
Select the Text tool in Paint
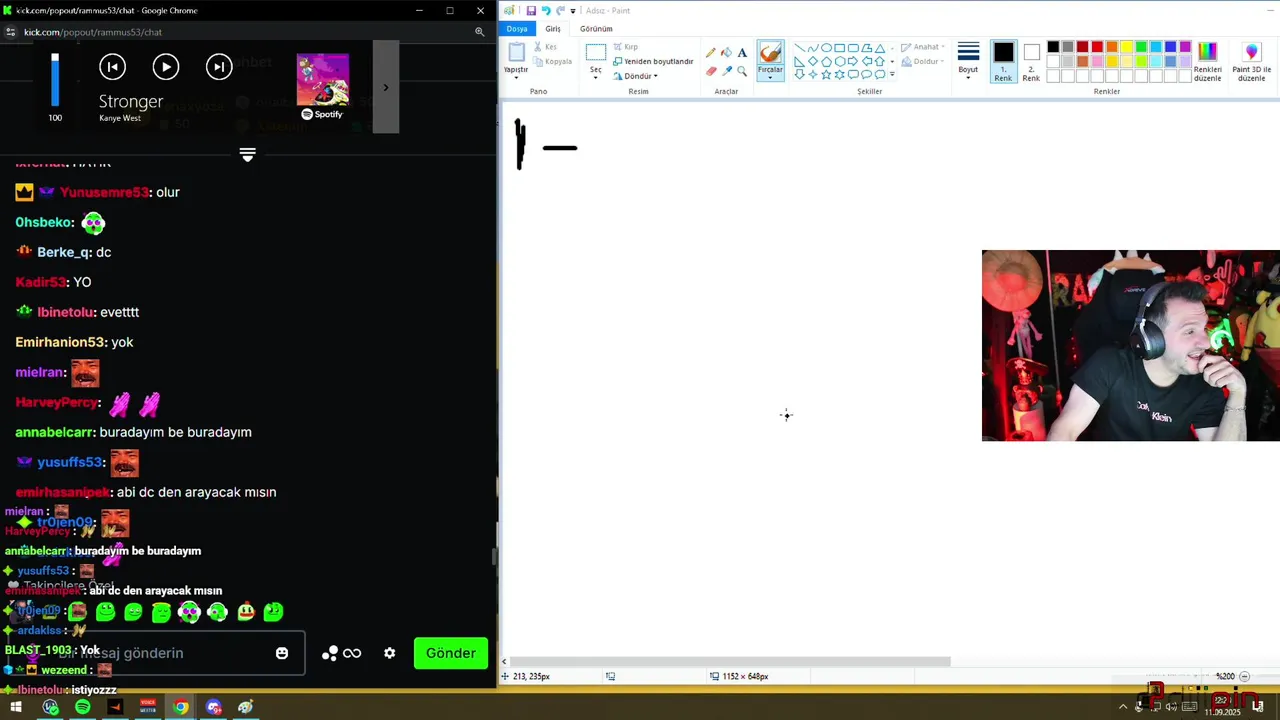[742, 53]
